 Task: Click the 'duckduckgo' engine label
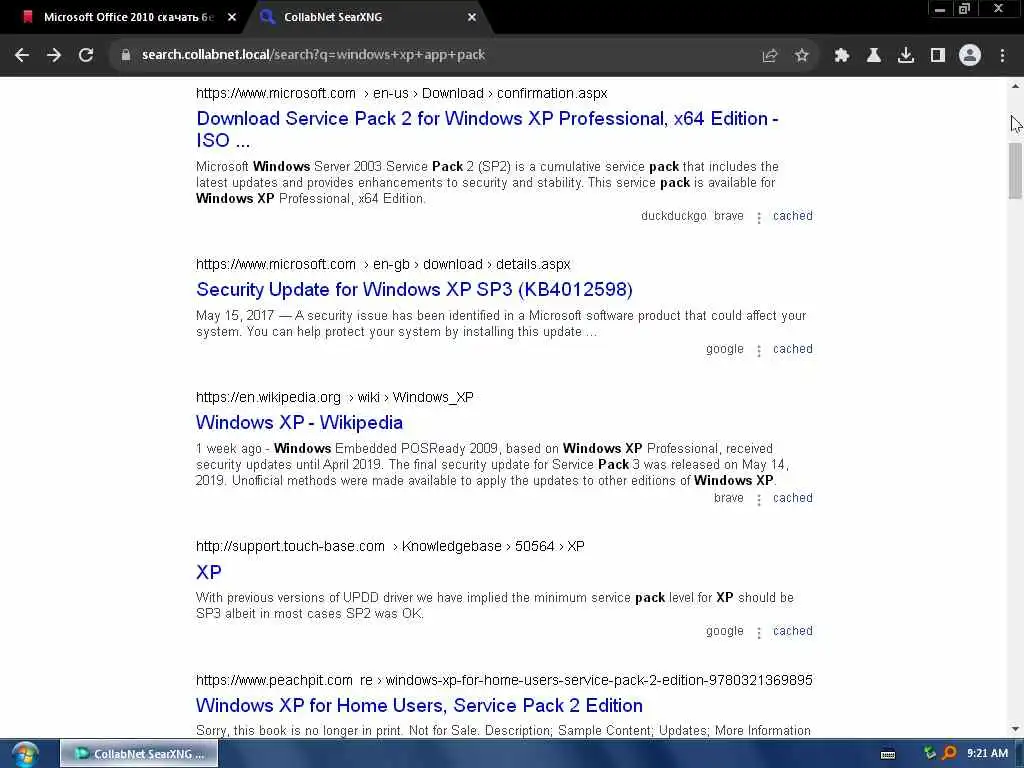(x=673, y=216)
